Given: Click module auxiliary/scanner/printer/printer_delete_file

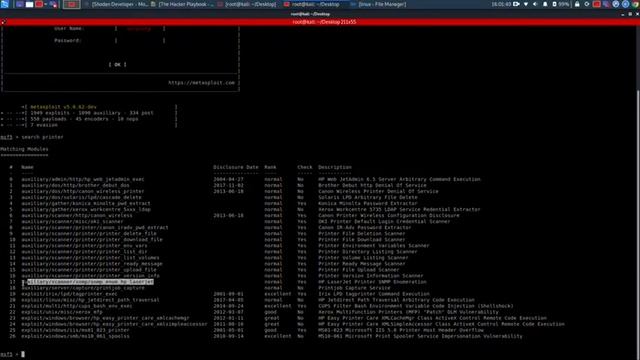Looking at the screenshot, I should pos(89,233).
